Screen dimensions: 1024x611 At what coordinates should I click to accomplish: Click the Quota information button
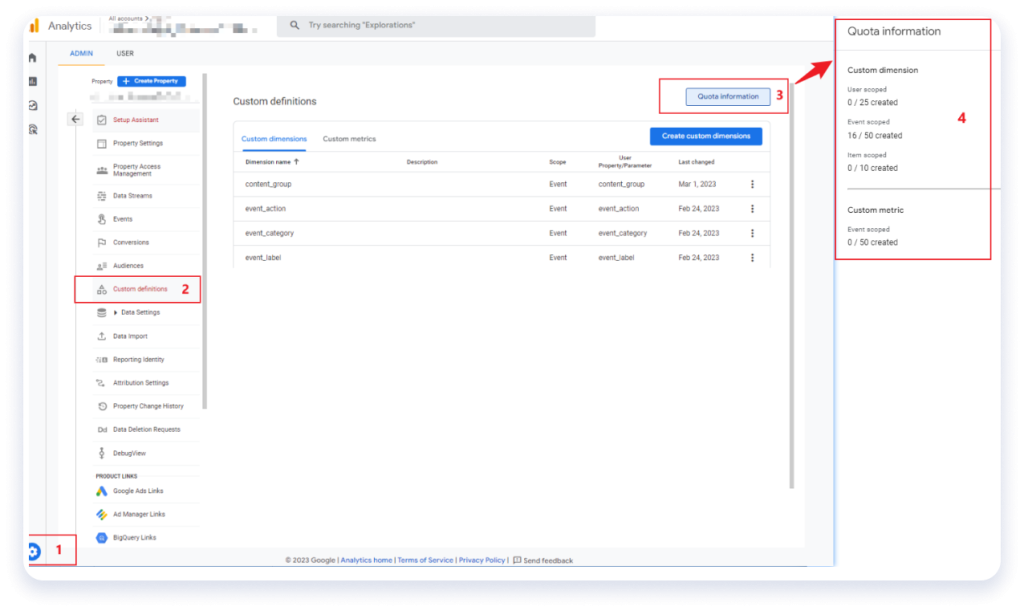tap(727, 97)
